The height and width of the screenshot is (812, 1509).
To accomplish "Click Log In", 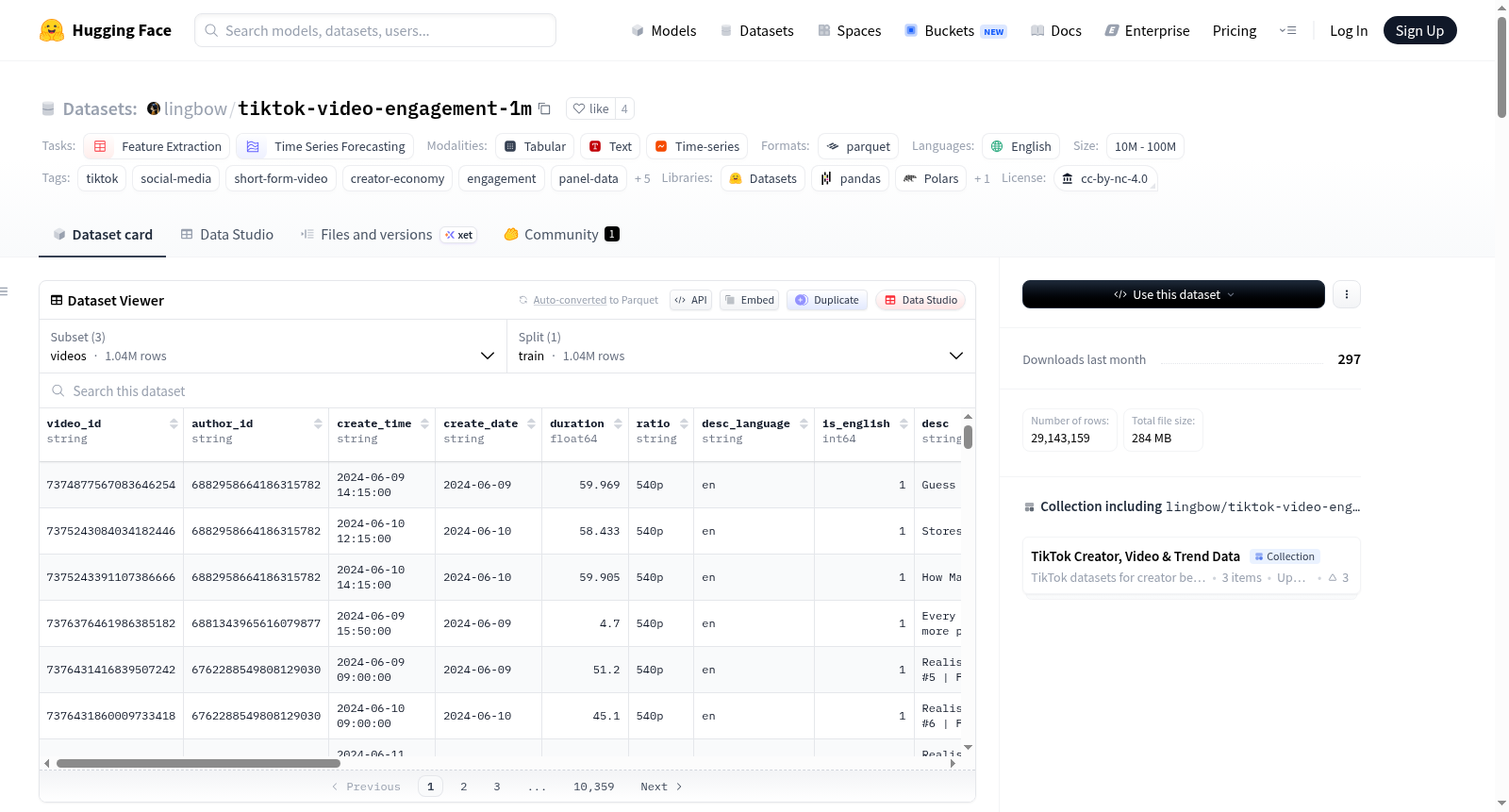I will (1349, 30).
